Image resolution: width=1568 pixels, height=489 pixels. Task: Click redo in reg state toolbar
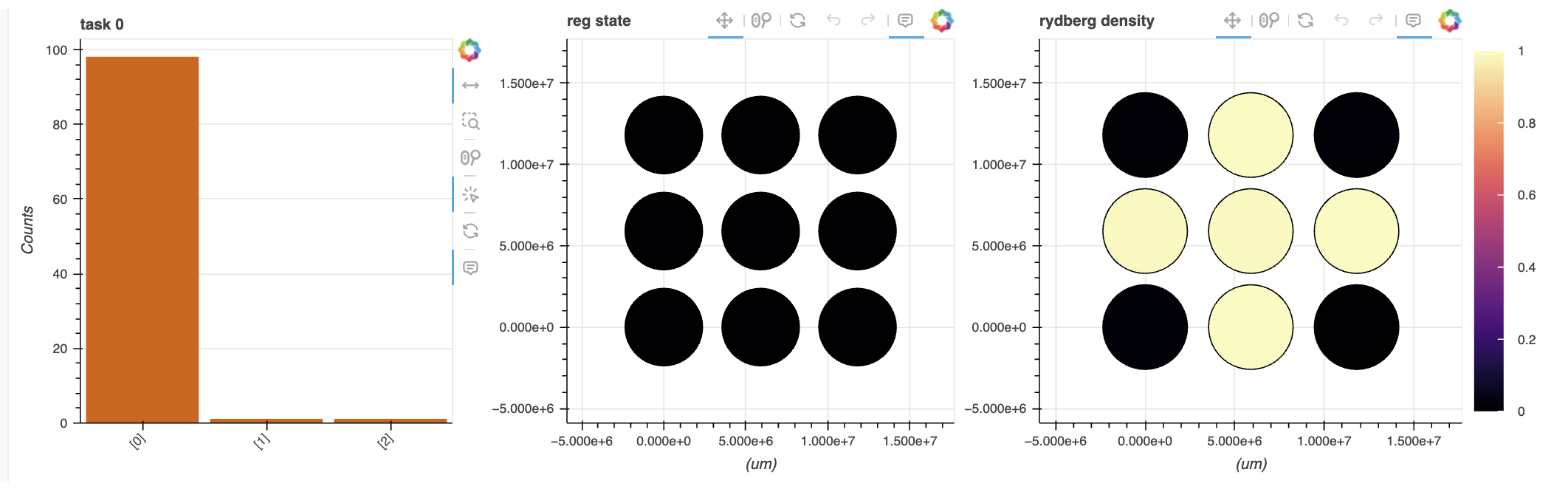[x=868, y=20]
